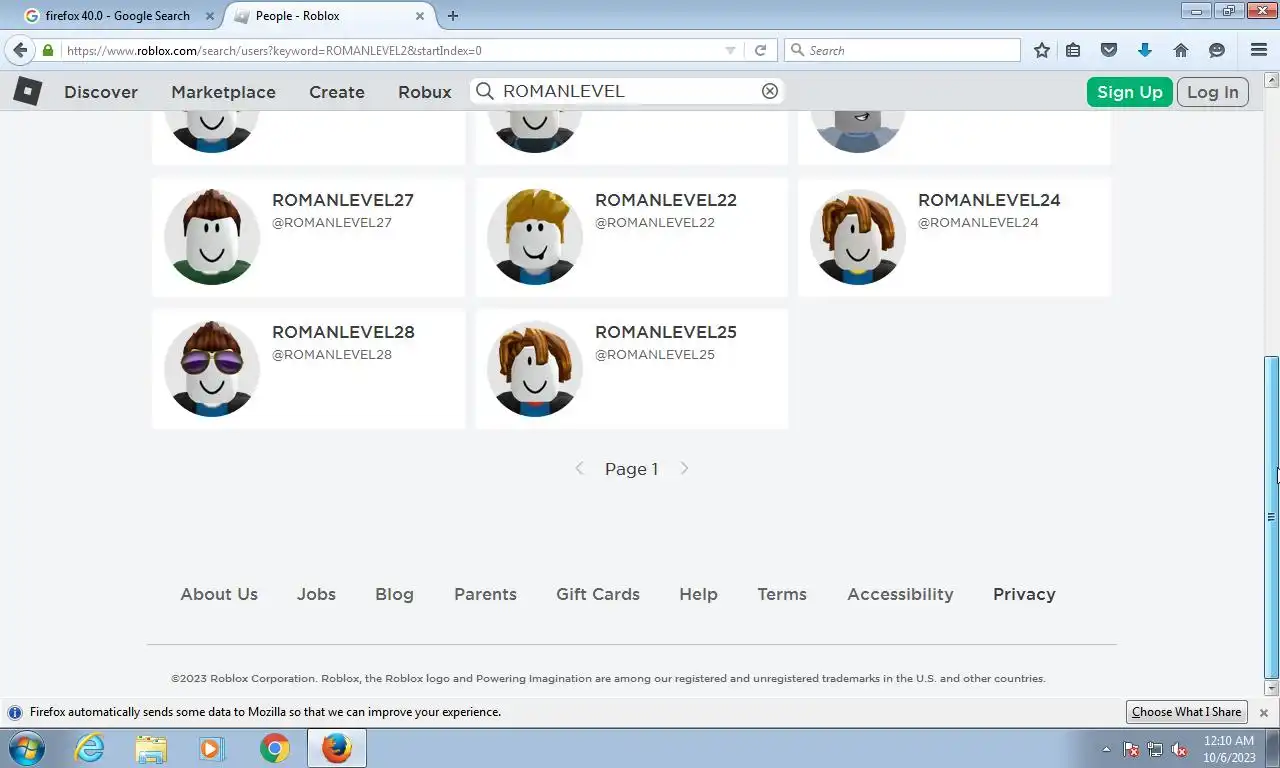Switch to the firefox 40.0 Google Search tab

click(x=118, y=16)
